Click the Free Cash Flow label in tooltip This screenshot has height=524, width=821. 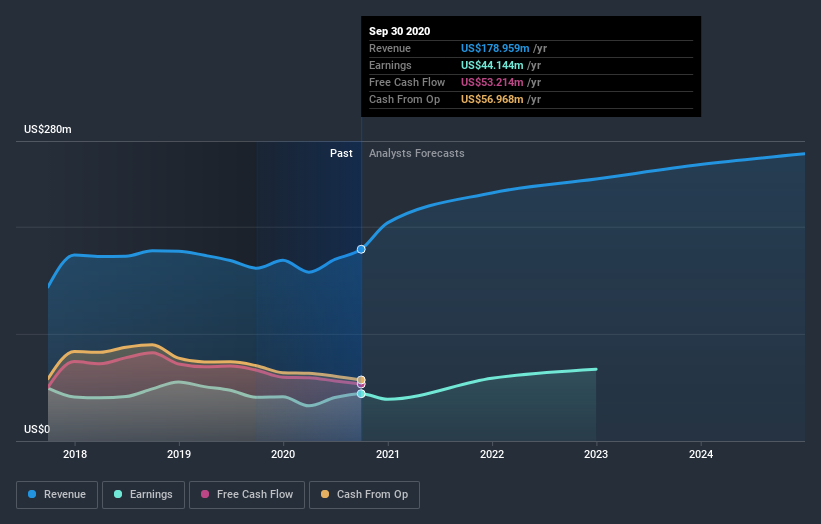click(x=407, y=82)
